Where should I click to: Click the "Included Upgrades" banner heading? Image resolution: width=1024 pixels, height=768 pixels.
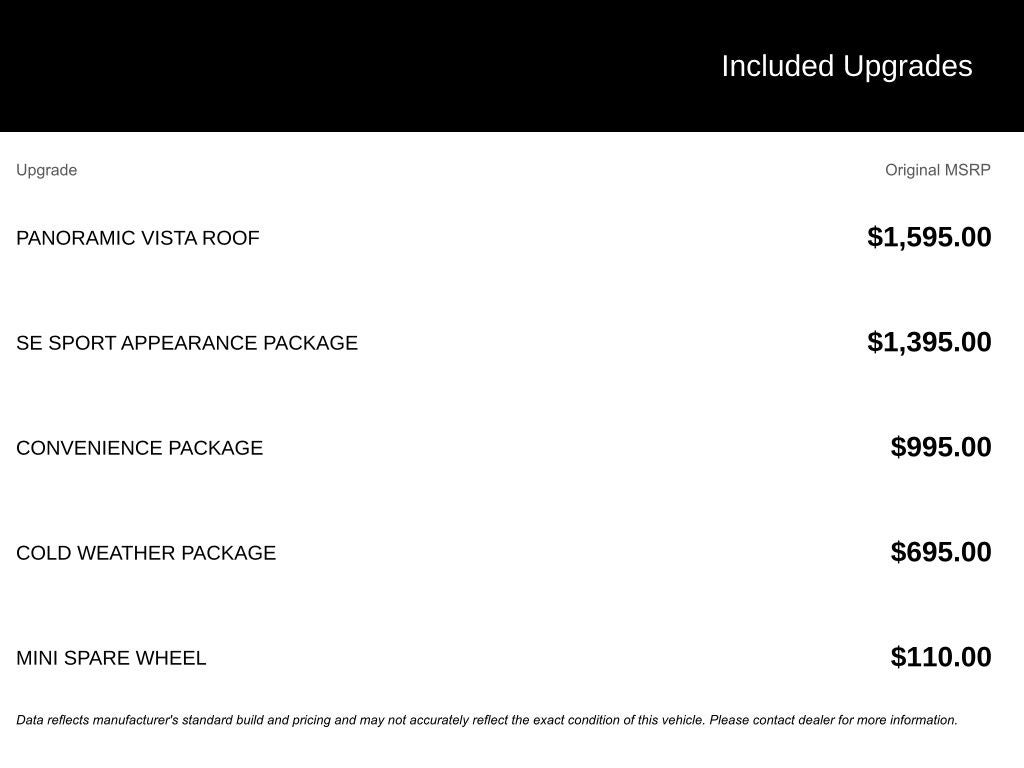(x=846, y=66)
